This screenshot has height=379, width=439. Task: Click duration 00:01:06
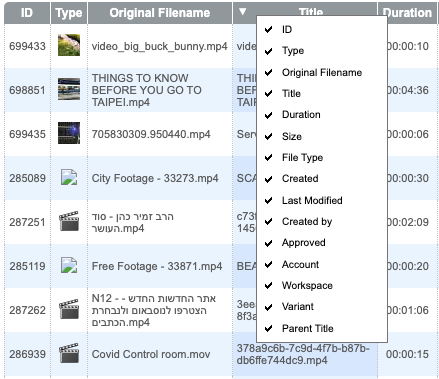[407, 310]
